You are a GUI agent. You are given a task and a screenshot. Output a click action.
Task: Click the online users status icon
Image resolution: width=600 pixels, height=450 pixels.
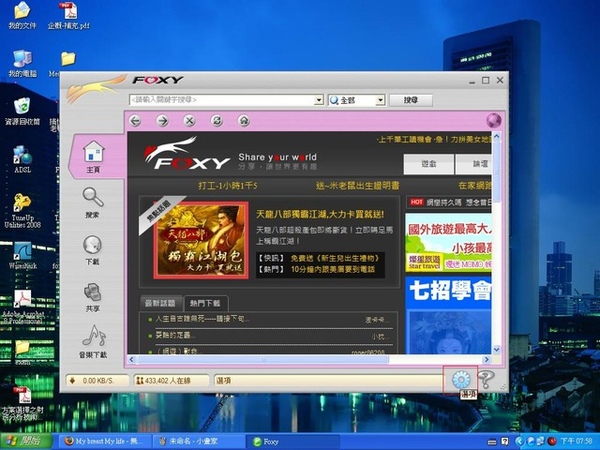click(x=140, y=380)
